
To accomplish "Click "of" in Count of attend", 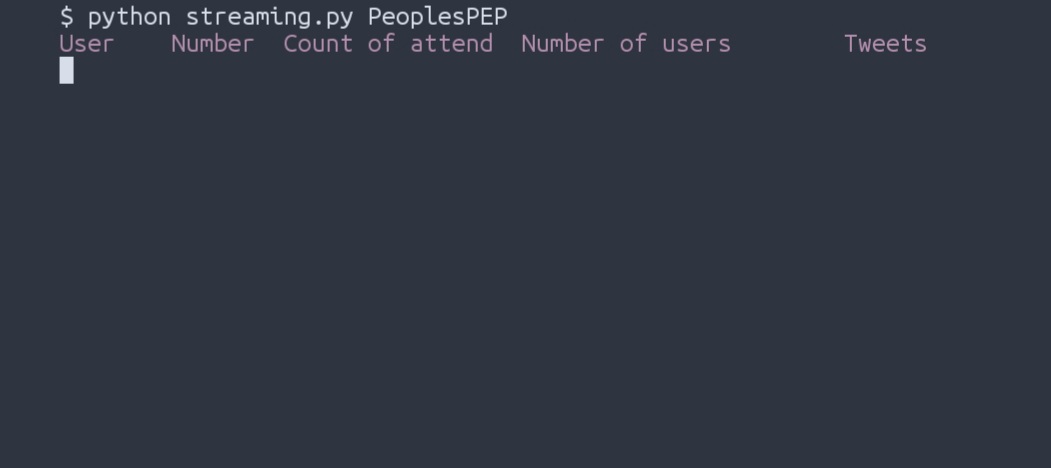I will tap(381, 44).
